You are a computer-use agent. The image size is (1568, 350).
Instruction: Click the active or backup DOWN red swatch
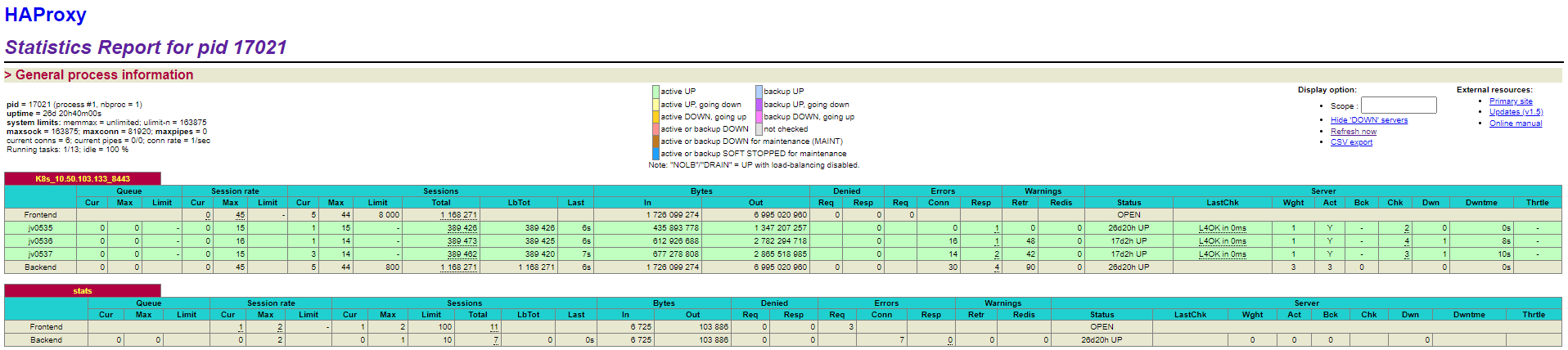point(656,129)
